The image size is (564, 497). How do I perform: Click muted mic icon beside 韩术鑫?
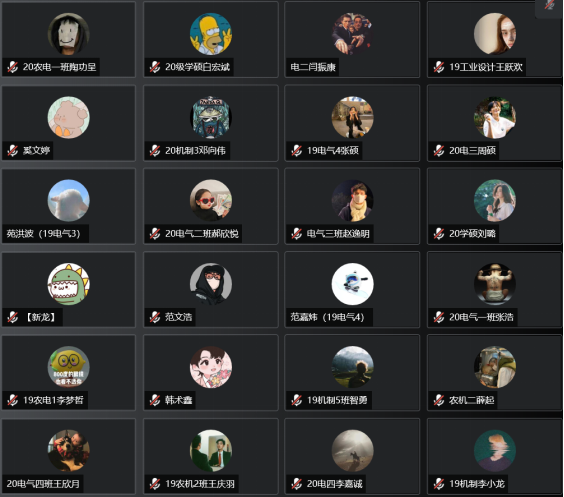click(x=155, y=400)
